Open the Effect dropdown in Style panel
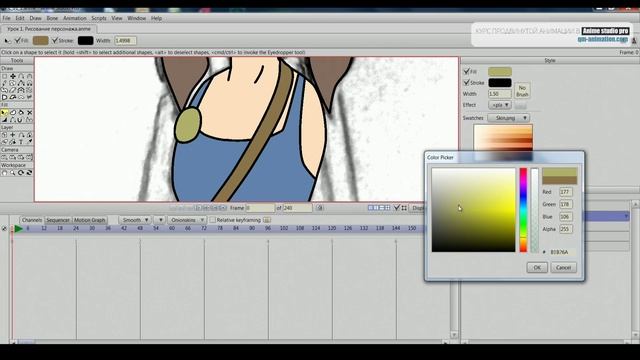640x360 pixels. point(500,105)
